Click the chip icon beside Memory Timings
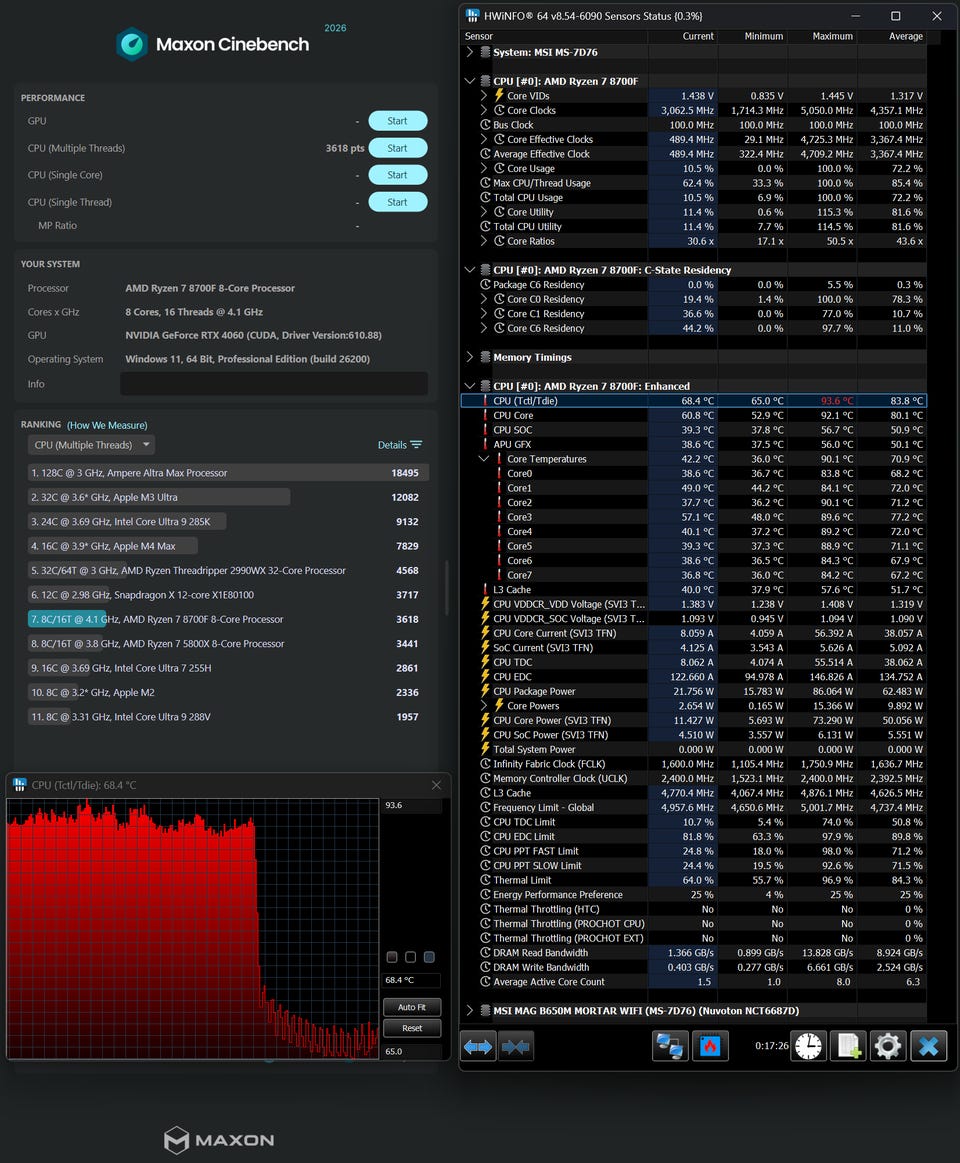960x1163 pixels. point(485,357)
